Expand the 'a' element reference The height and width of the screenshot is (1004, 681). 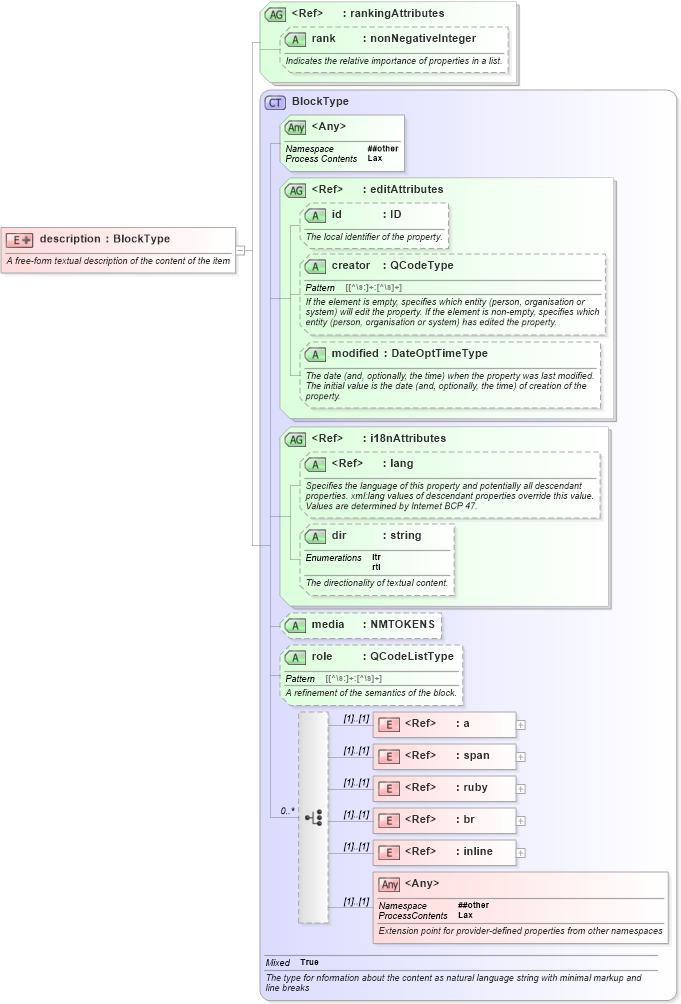tap(521, 725)
